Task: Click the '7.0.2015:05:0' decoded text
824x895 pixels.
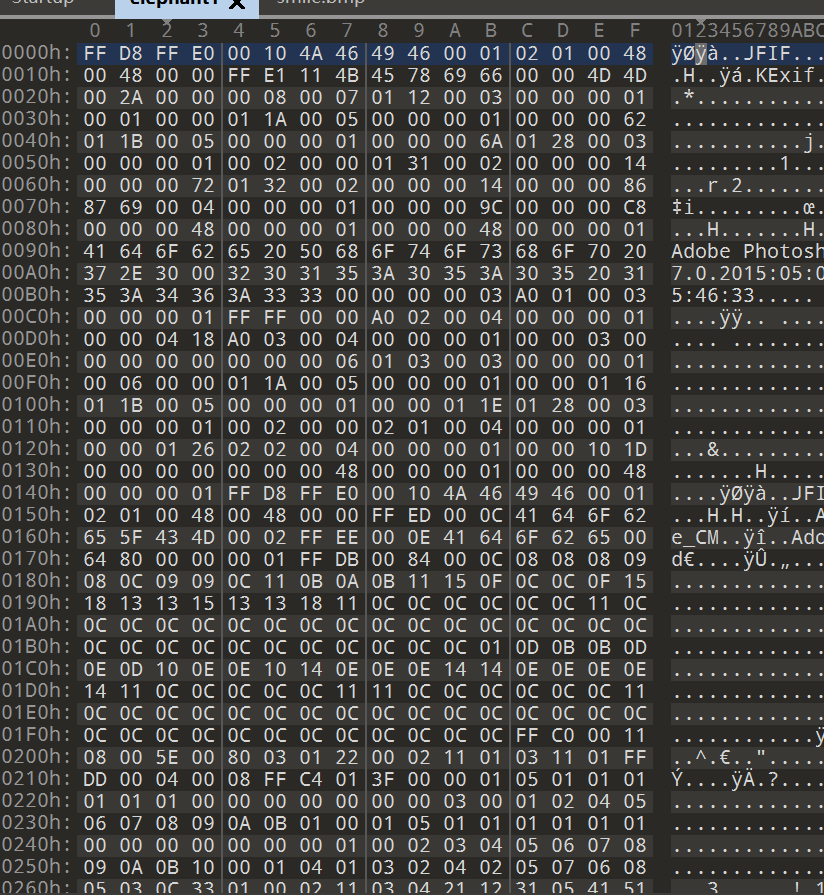Action: tap(748, 273)
